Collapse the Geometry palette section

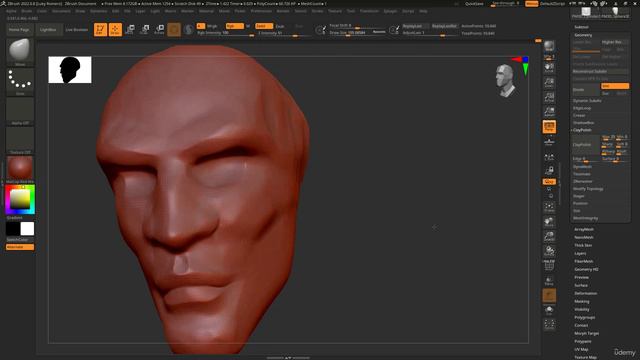(x=583, y=35)
